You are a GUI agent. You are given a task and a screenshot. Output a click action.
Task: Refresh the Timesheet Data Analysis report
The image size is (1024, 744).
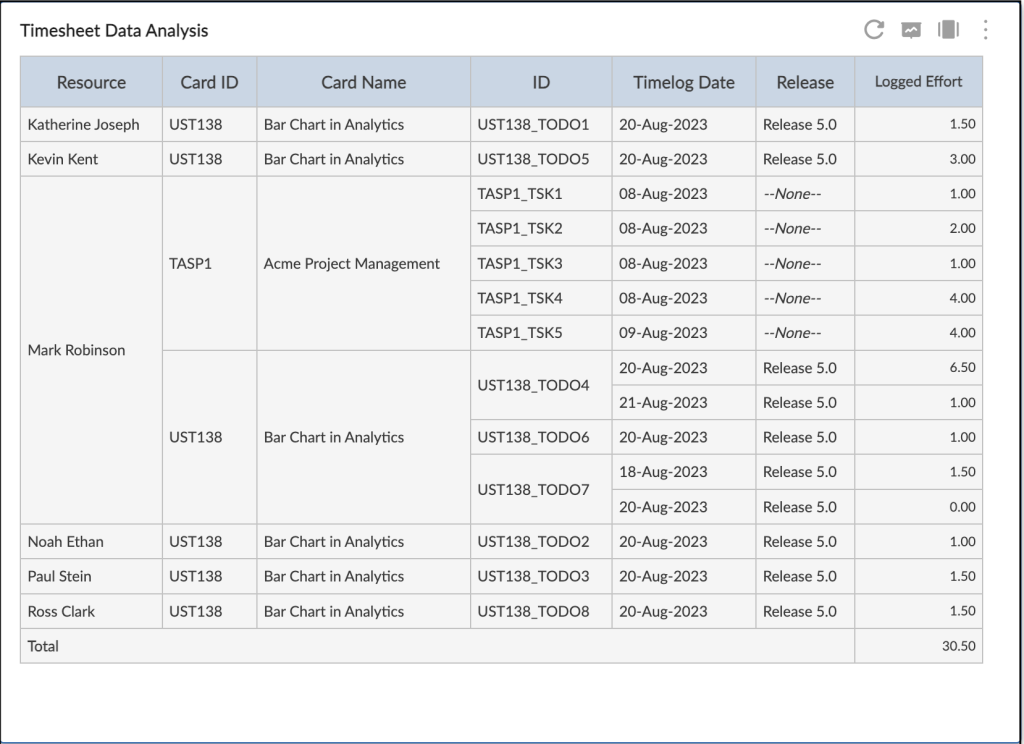872,30
